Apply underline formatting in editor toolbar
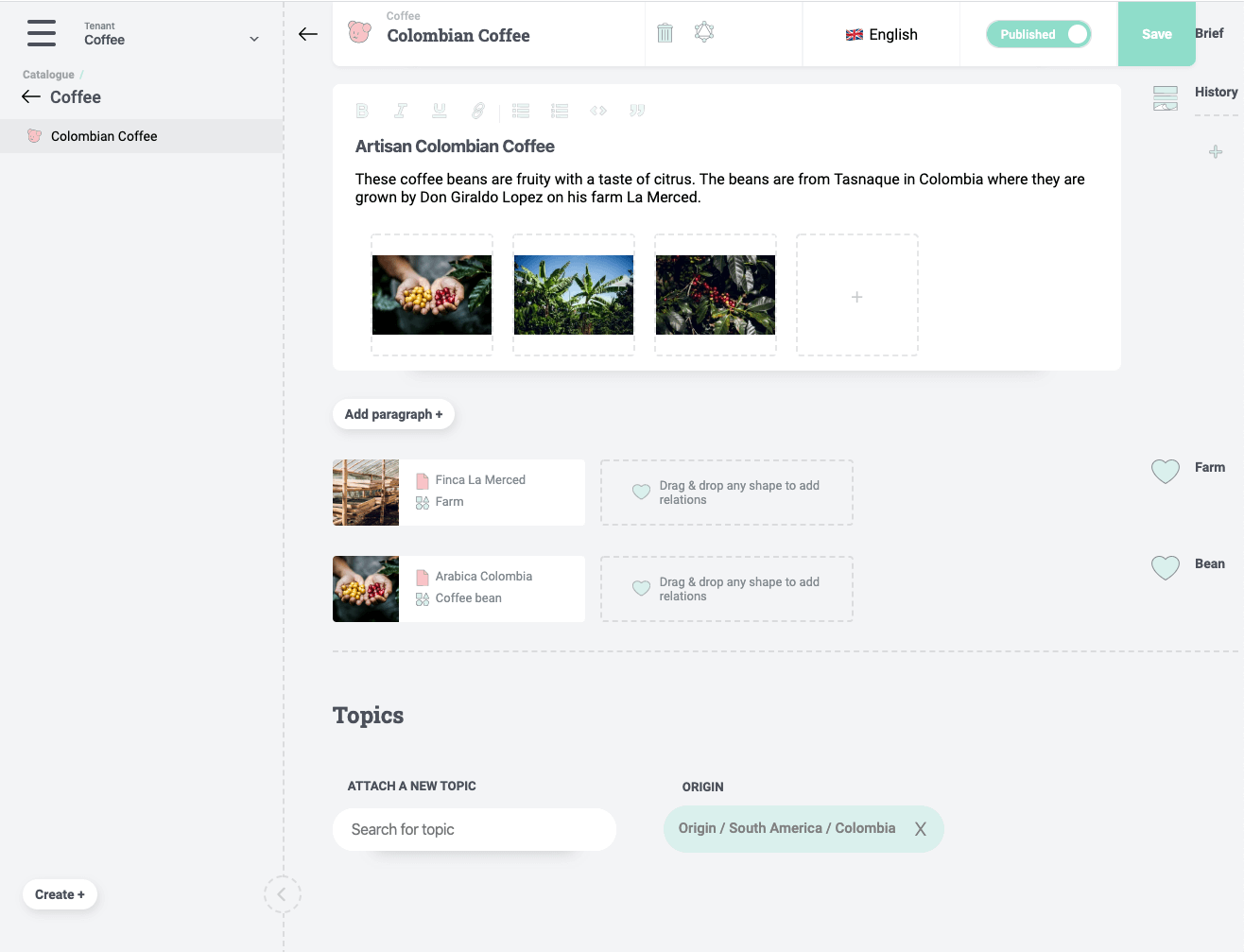 click(440, 111)
